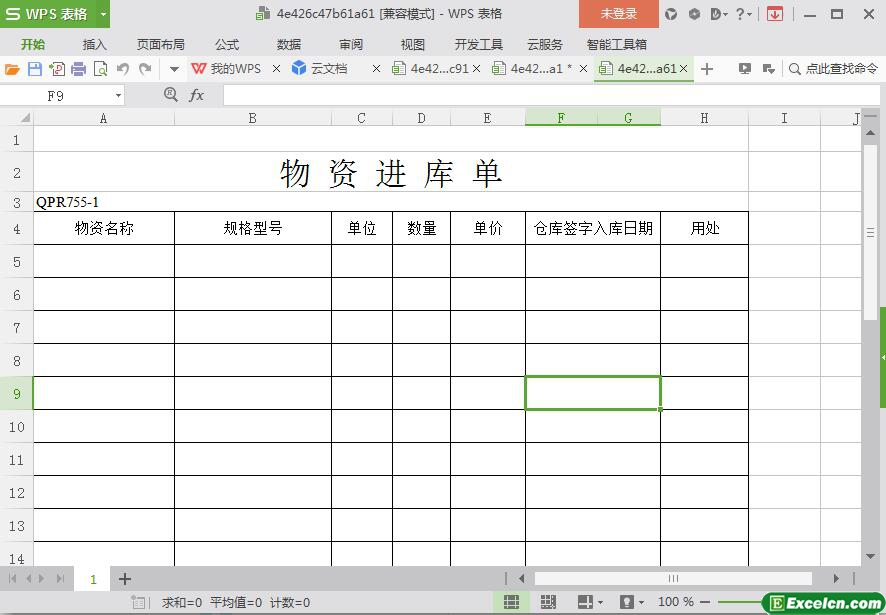The width and height of the screenshot is (886, 615).
Task: Open the WPS application menu dropdown
Action: 103,14
